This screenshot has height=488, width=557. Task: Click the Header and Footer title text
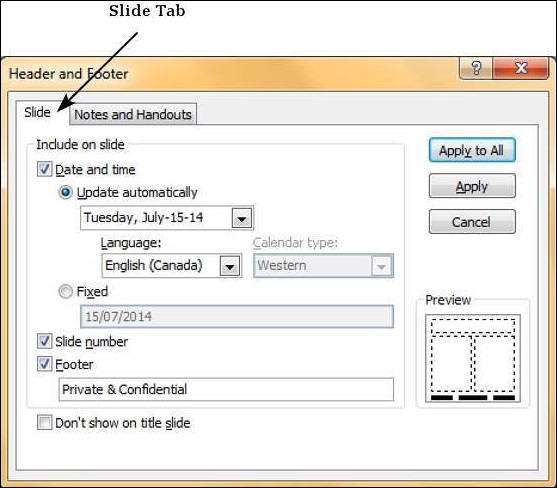(68, 74)
